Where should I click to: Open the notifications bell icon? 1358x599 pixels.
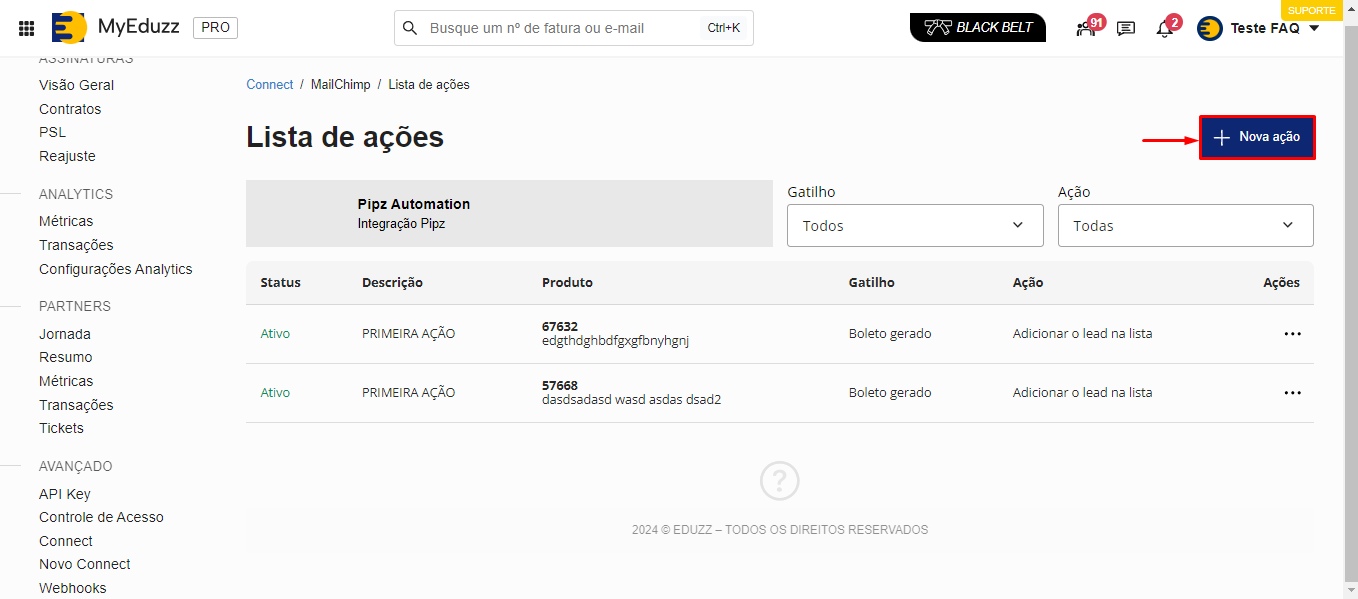click(1164, 28)
